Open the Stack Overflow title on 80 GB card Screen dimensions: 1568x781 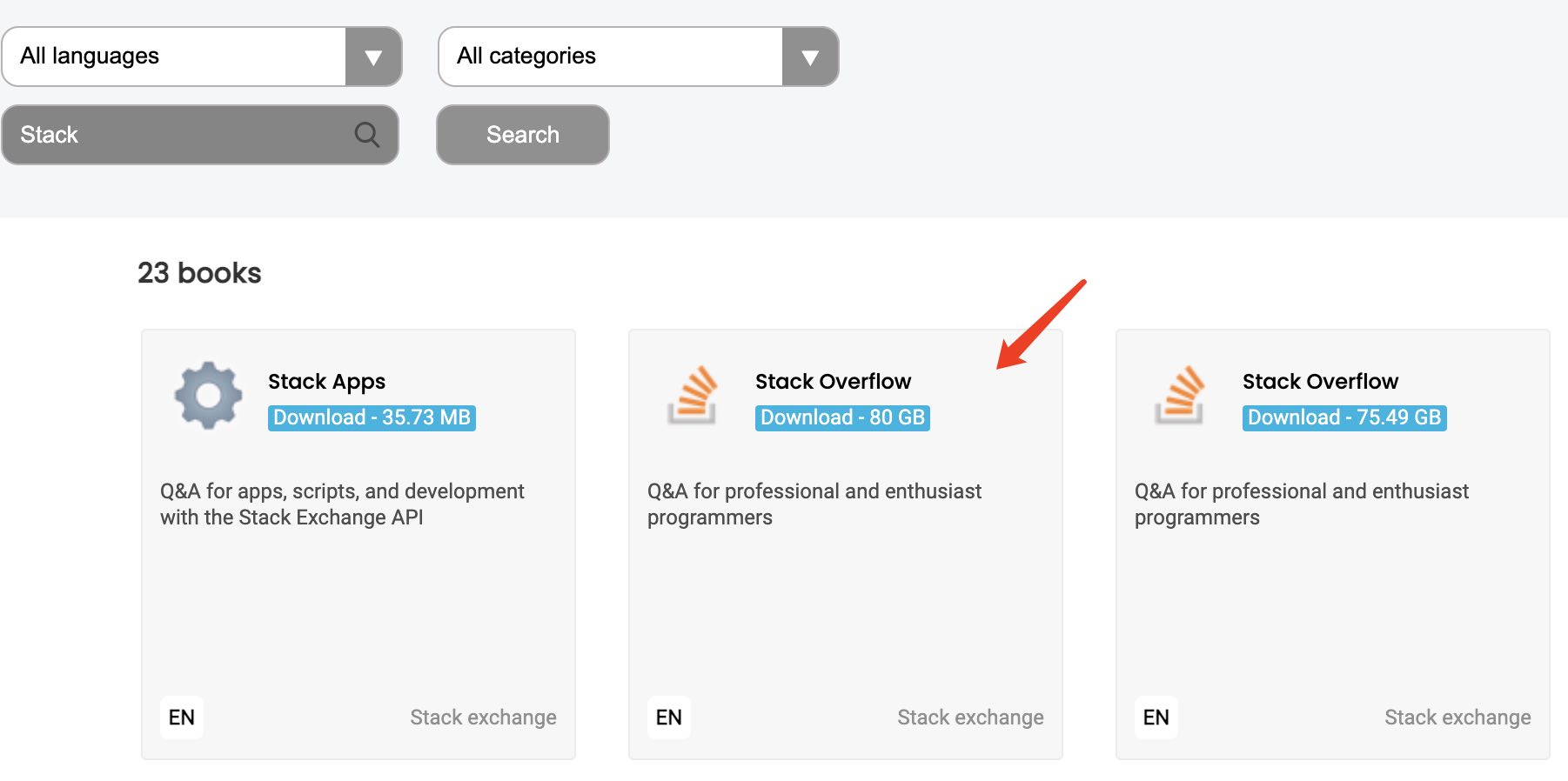pyautogui.click(x=833, y=382)
